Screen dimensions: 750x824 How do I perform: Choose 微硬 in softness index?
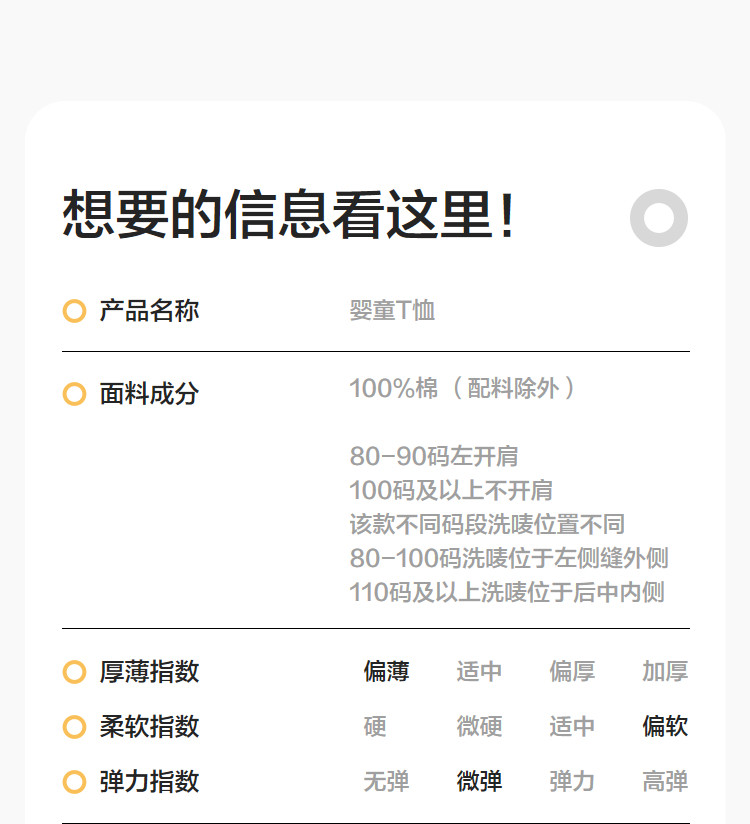click(x=479, y=727)
